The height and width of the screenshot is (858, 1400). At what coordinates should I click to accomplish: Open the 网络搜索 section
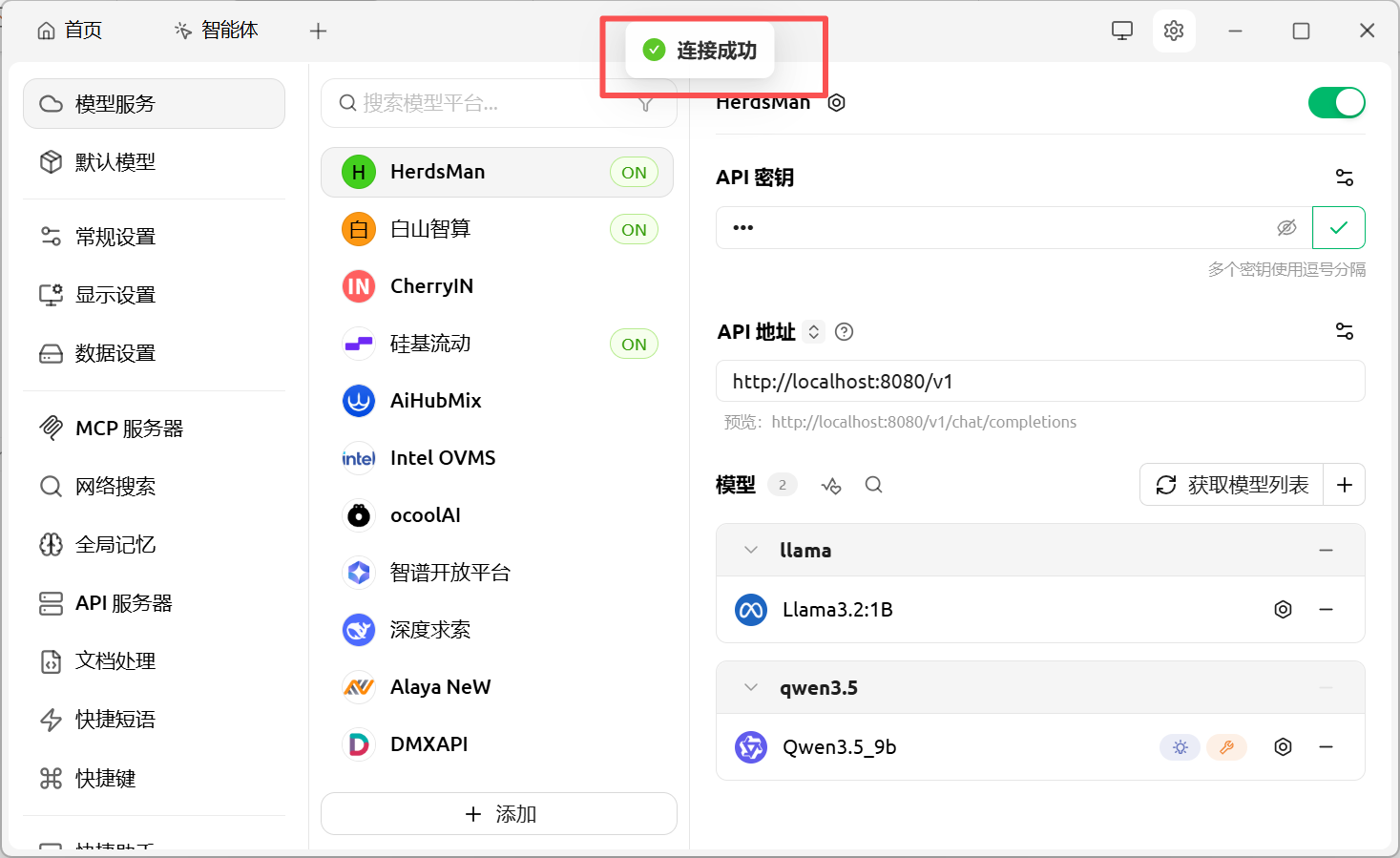154,487
